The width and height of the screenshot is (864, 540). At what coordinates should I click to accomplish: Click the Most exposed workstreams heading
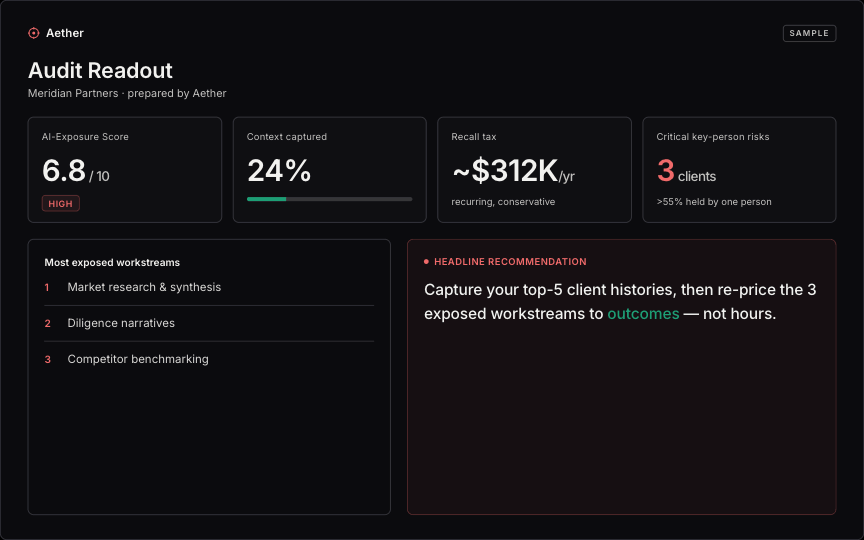coord(112,262)
